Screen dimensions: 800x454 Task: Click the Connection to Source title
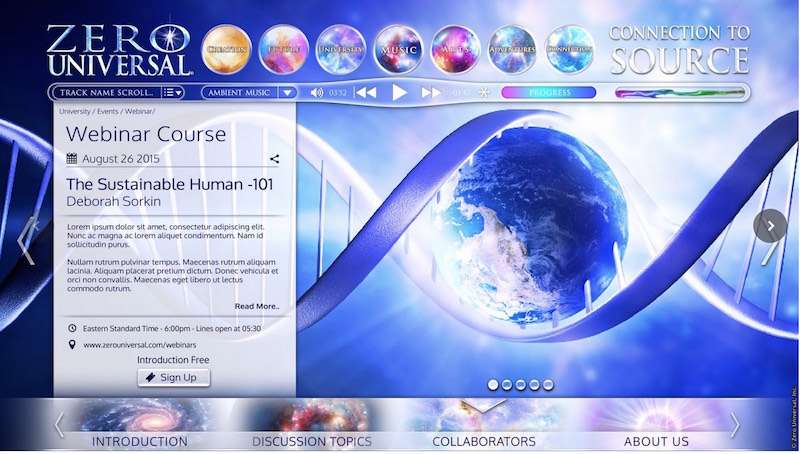point(680,49)
